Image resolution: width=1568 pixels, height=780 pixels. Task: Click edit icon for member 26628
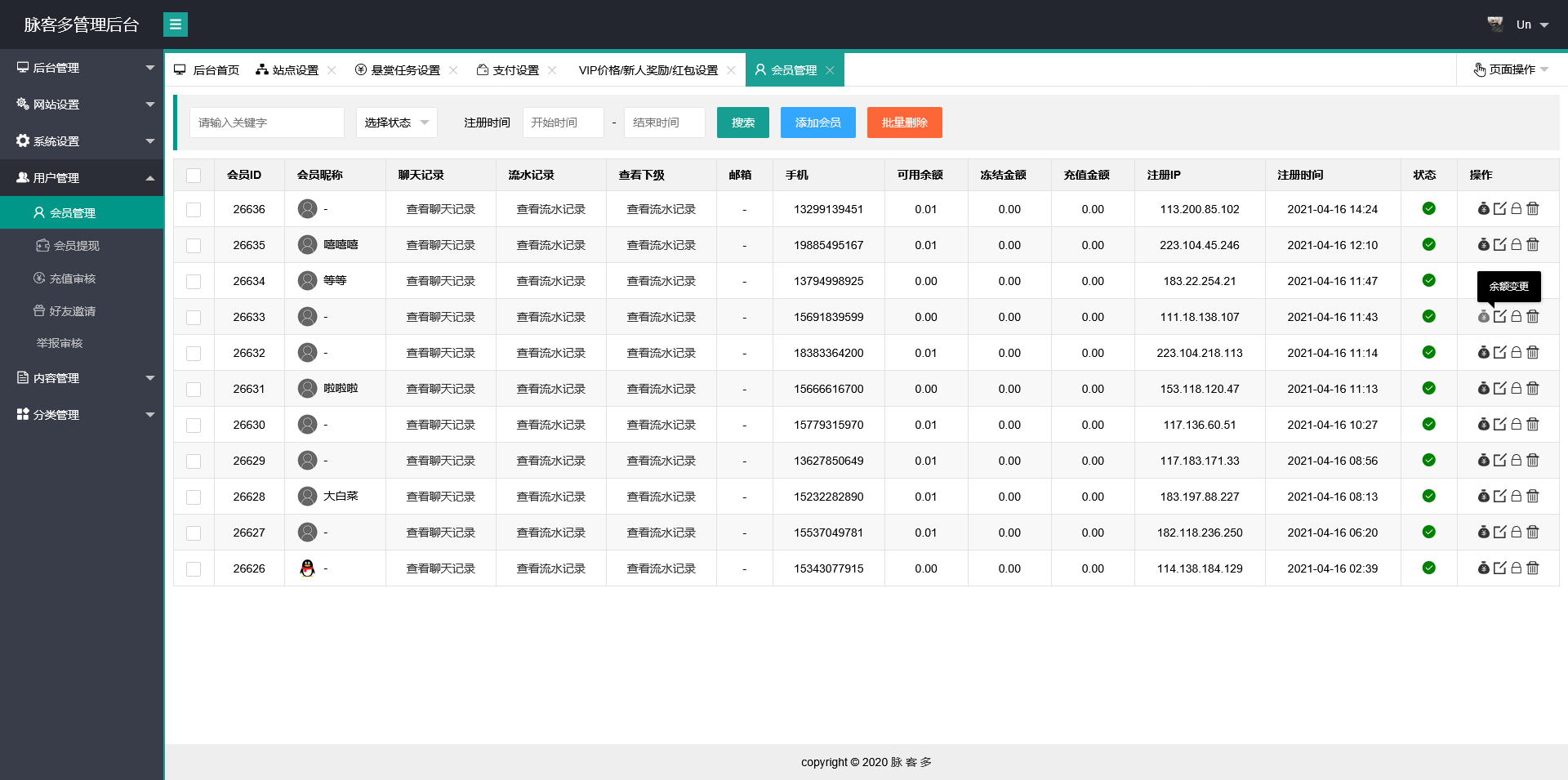click(1499, 497)
